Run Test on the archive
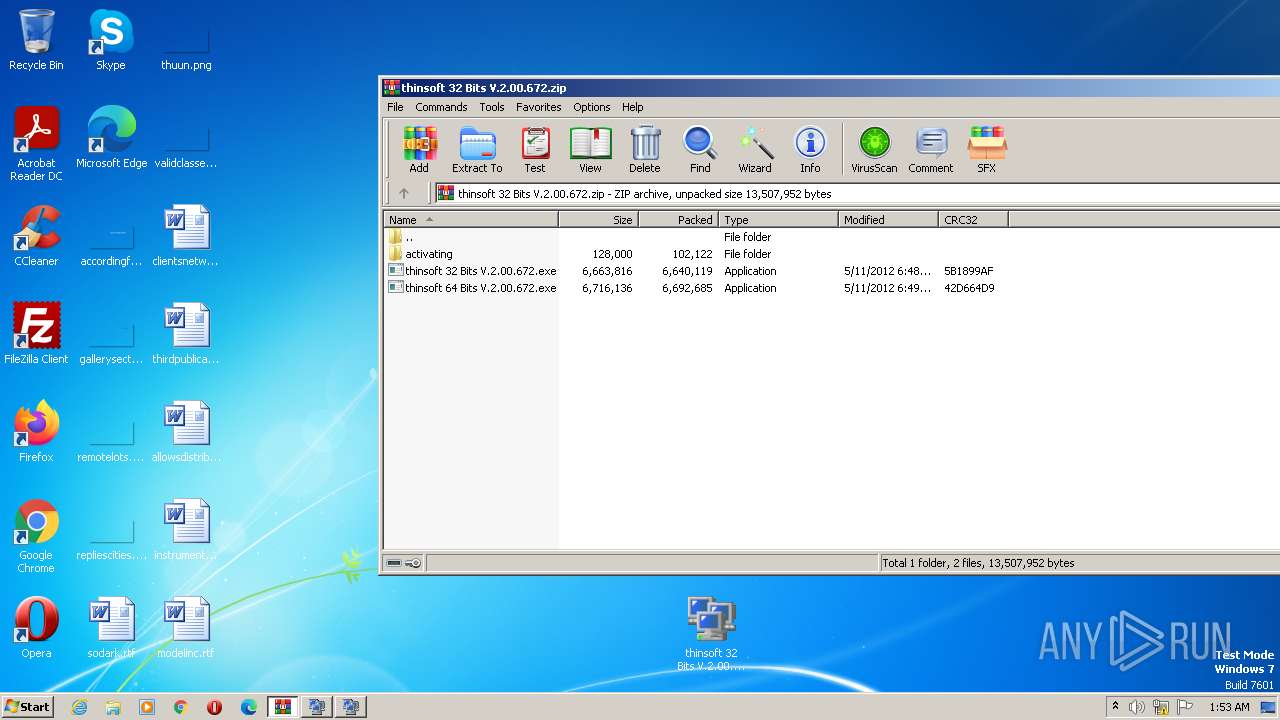The height and width of the screenshot is (720, 1280). [535, 150]
